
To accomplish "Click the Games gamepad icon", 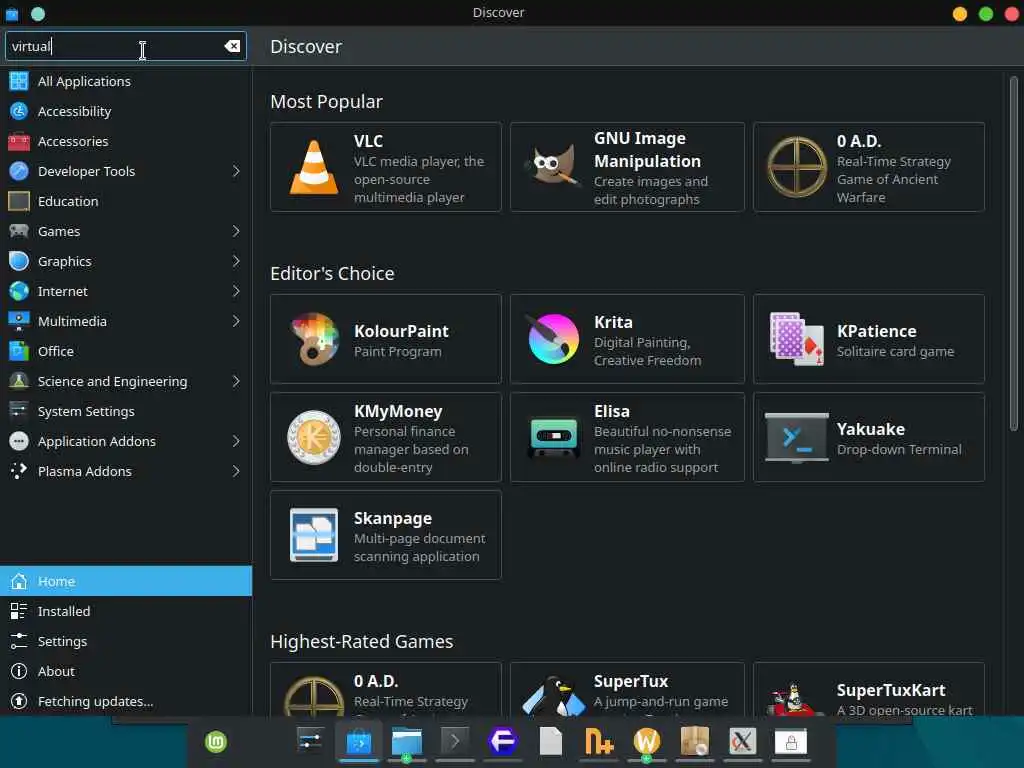I will pyautogui.click(x=19, y=231).
